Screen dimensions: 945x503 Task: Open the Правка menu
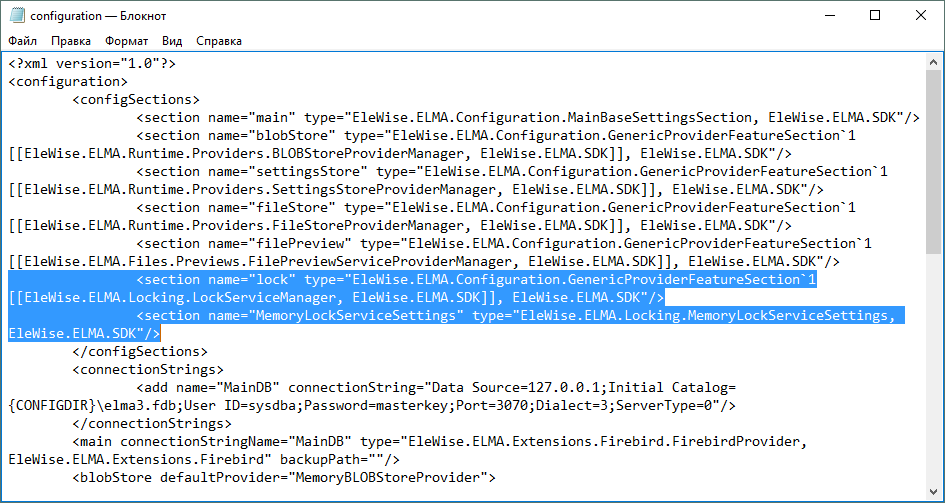(x=71, y=41)
